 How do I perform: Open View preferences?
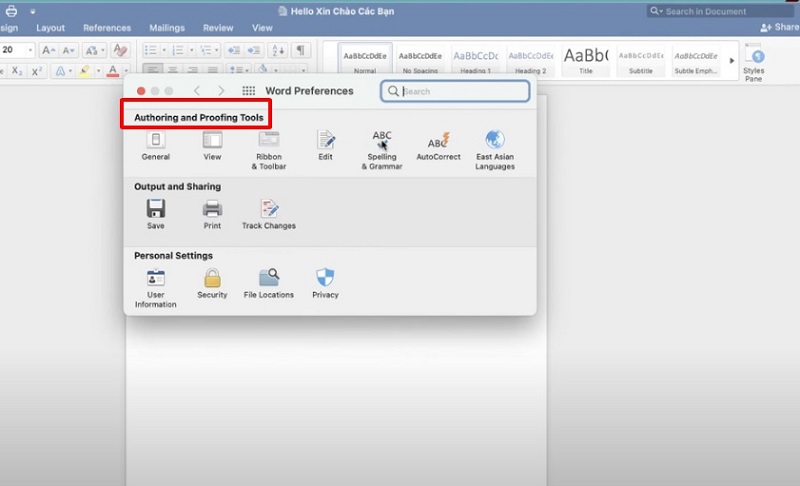212,145
